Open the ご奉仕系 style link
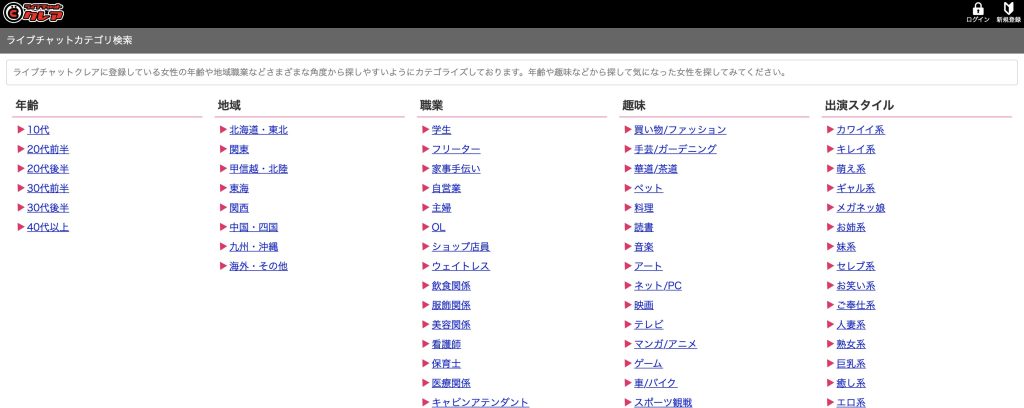 (856, 306)
